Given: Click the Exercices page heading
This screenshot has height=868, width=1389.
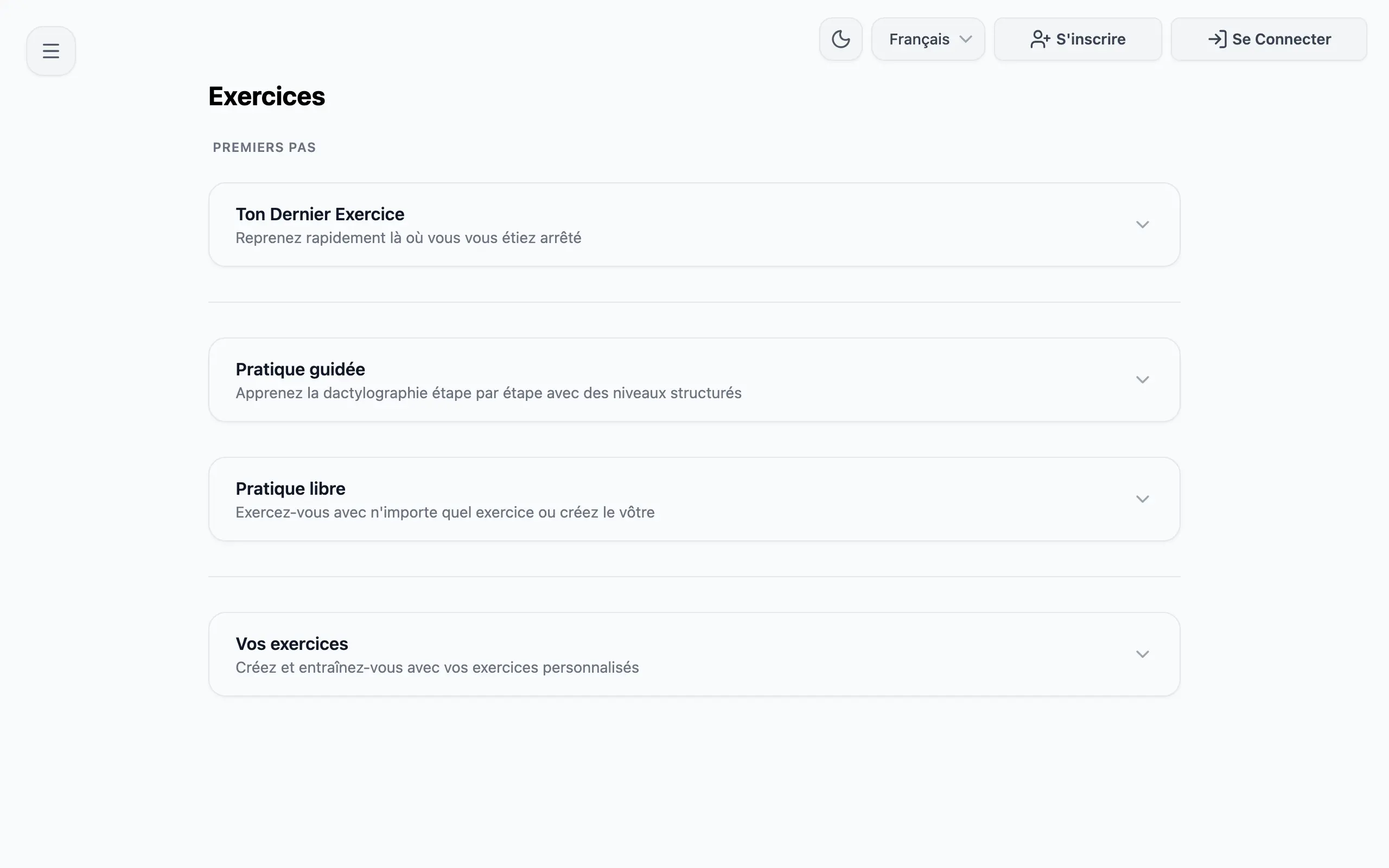Looking at the screenshot, I should (266, 96).
